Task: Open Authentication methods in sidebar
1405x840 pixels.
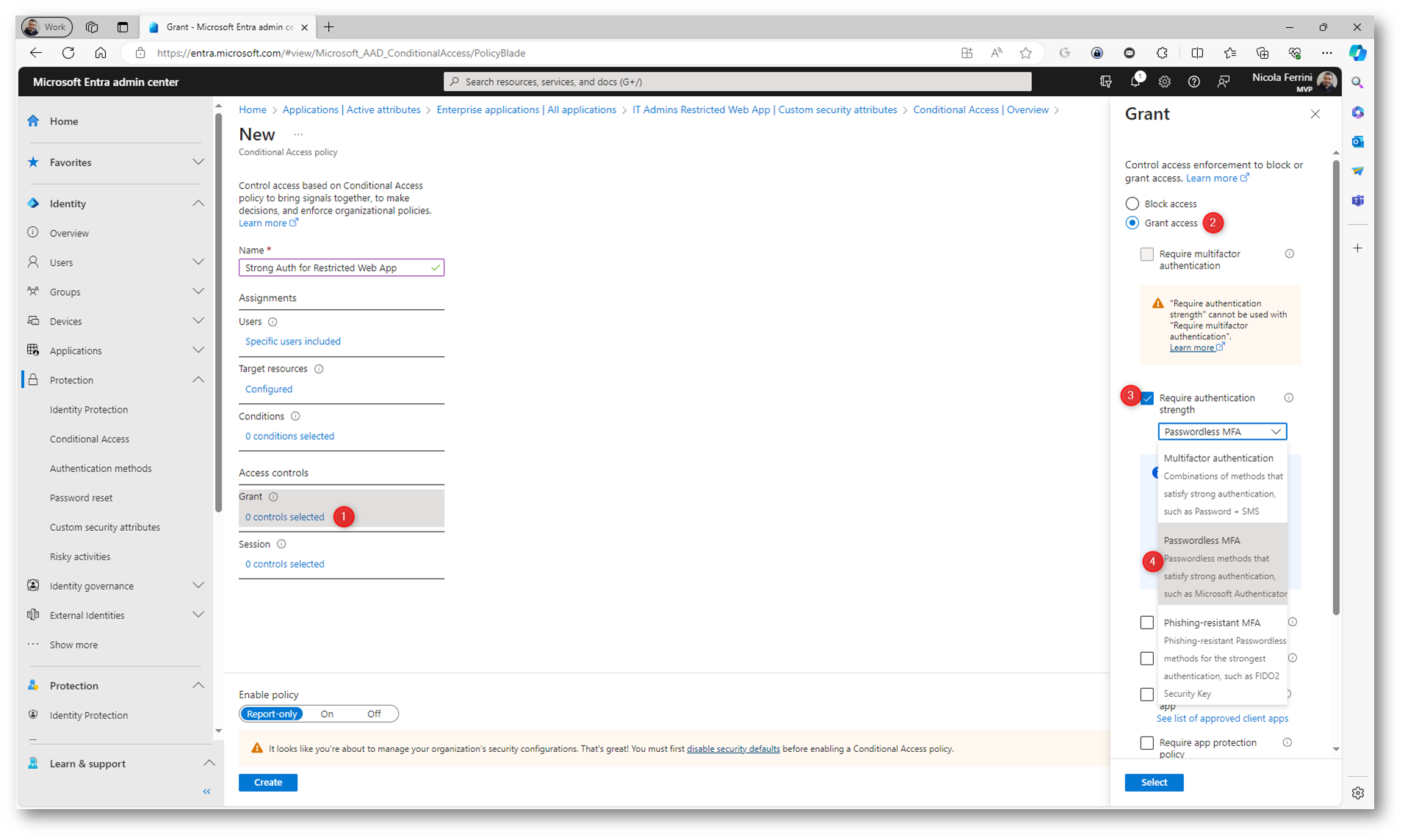Action: (x=101, y=468)
